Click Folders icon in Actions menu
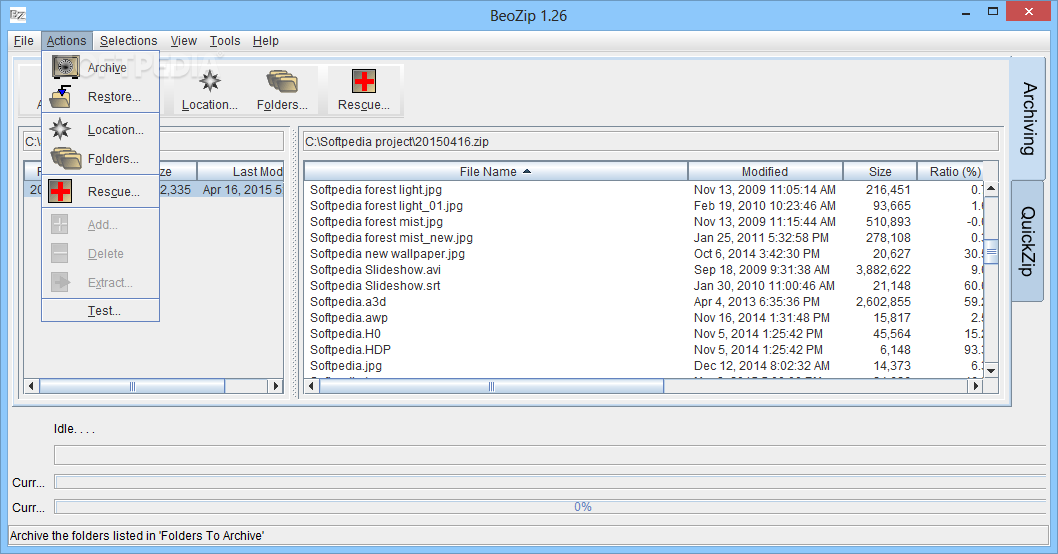 [x=65, y=159]
